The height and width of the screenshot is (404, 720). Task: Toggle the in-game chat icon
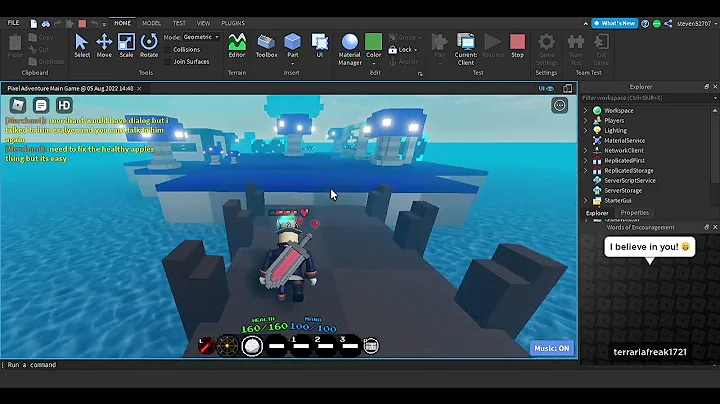[41, 106]
